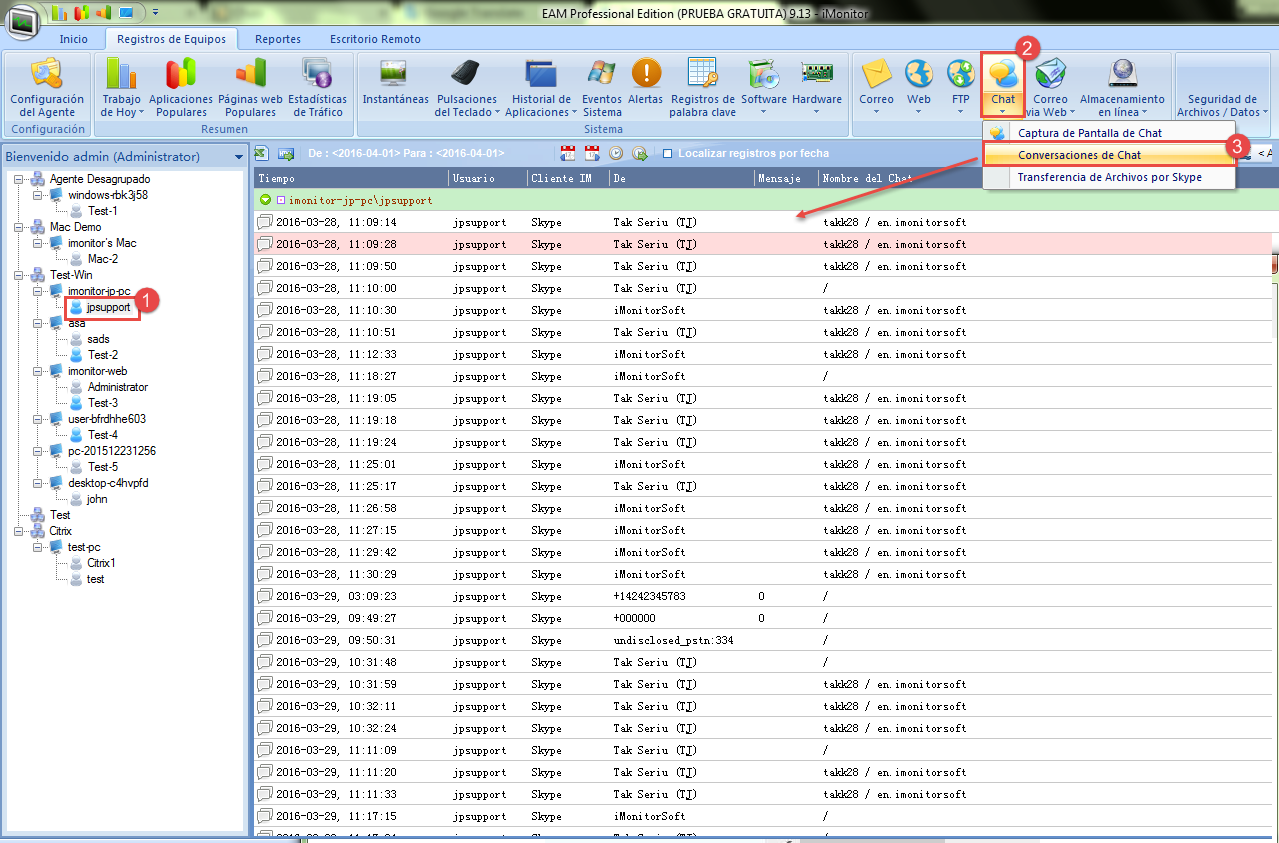Image resolution: width=1279 pixels, height=843 pixels.
Task: Open Registros de palabra clave
Action: pyautogui.click(x=703, y=88)
